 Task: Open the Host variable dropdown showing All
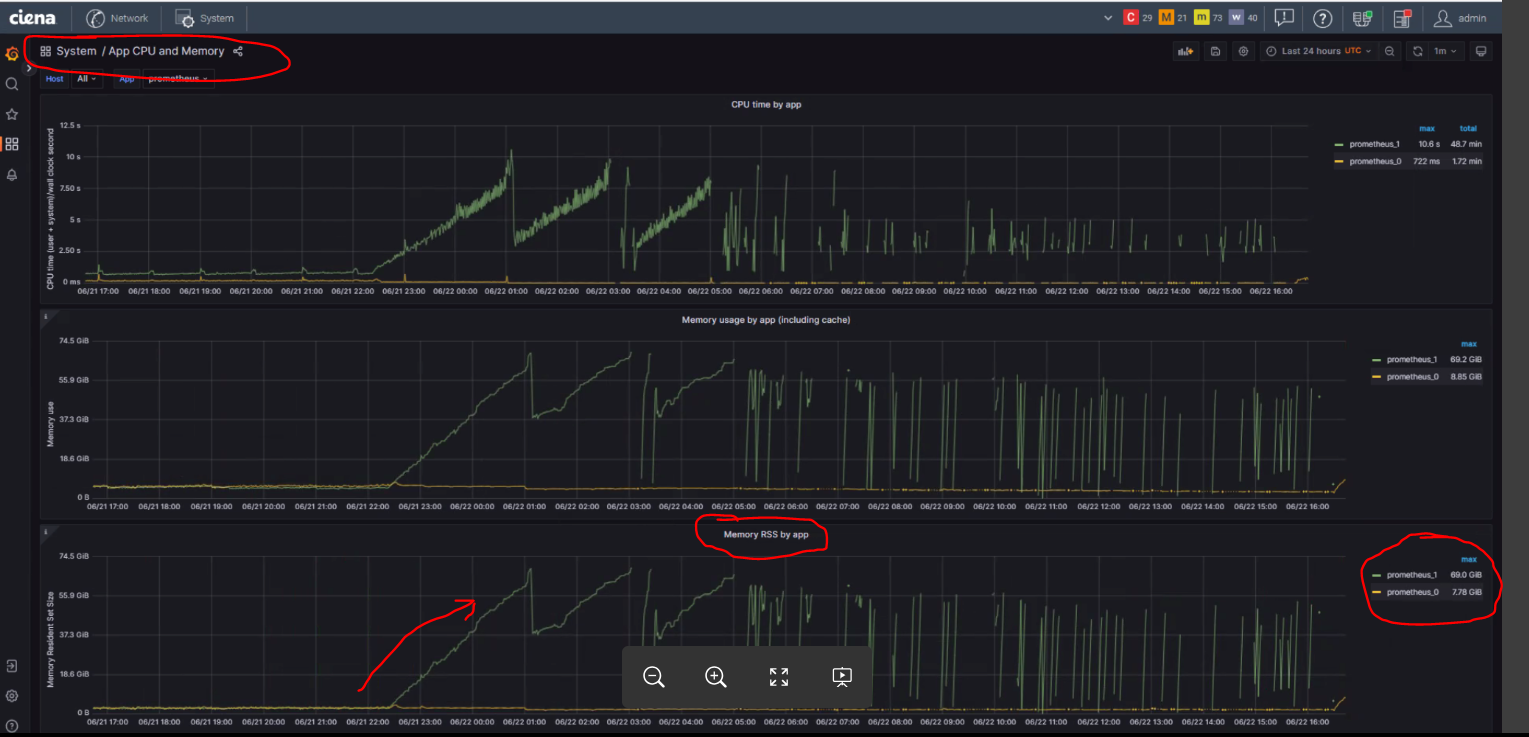(x=87, y=78)
